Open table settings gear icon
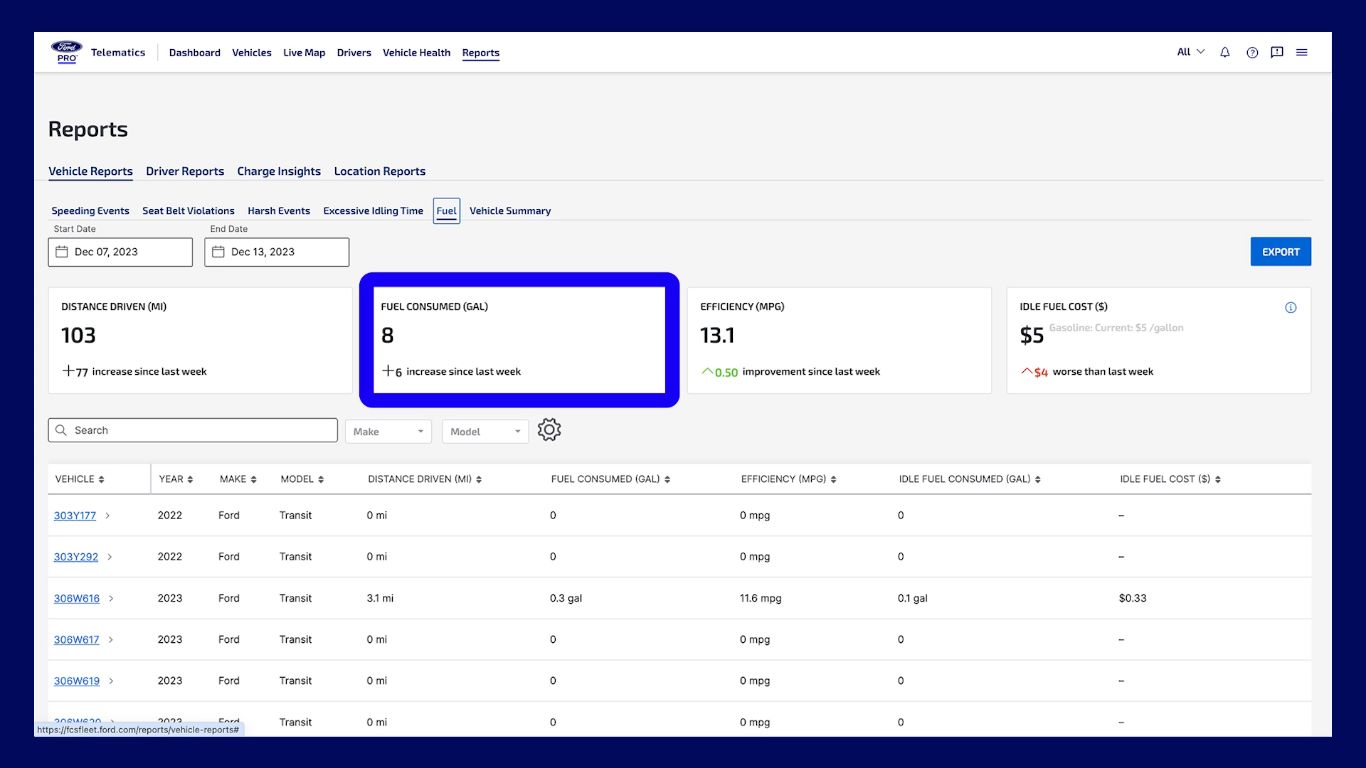 pyautogui.click(x=549, y=430)
